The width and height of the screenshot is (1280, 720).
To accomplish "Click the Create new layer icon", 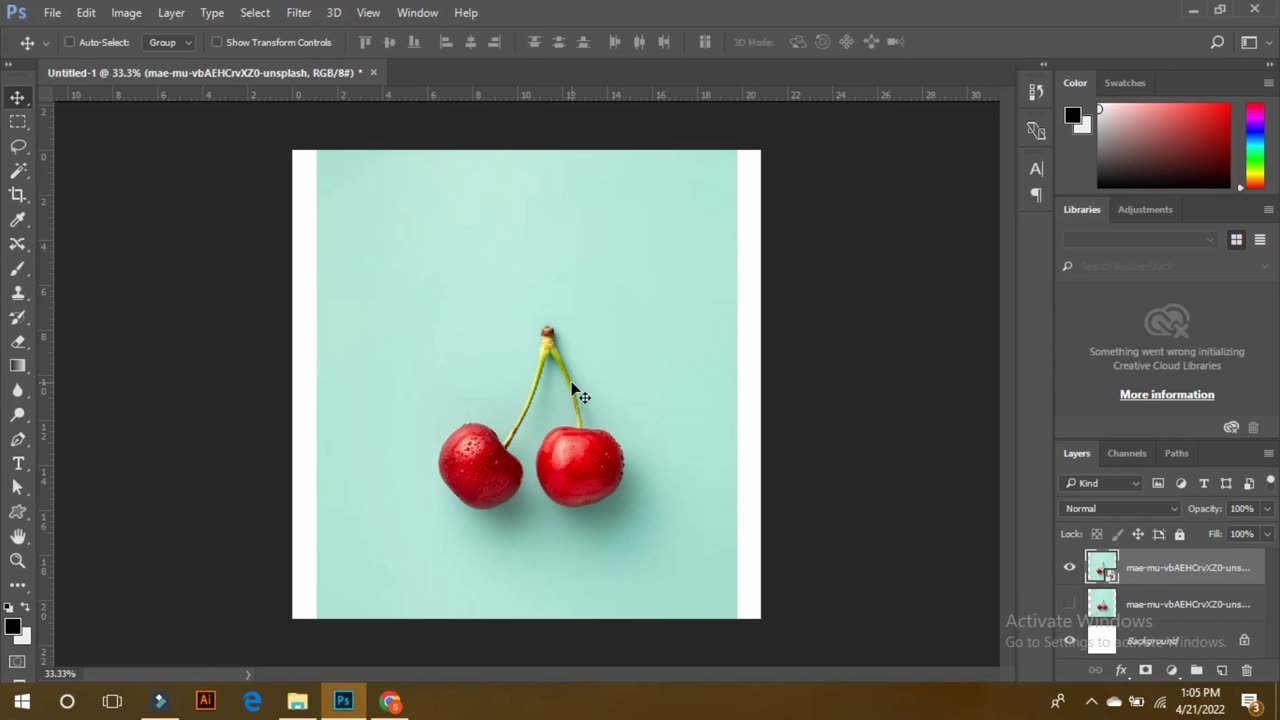I will coord(1221,670).
